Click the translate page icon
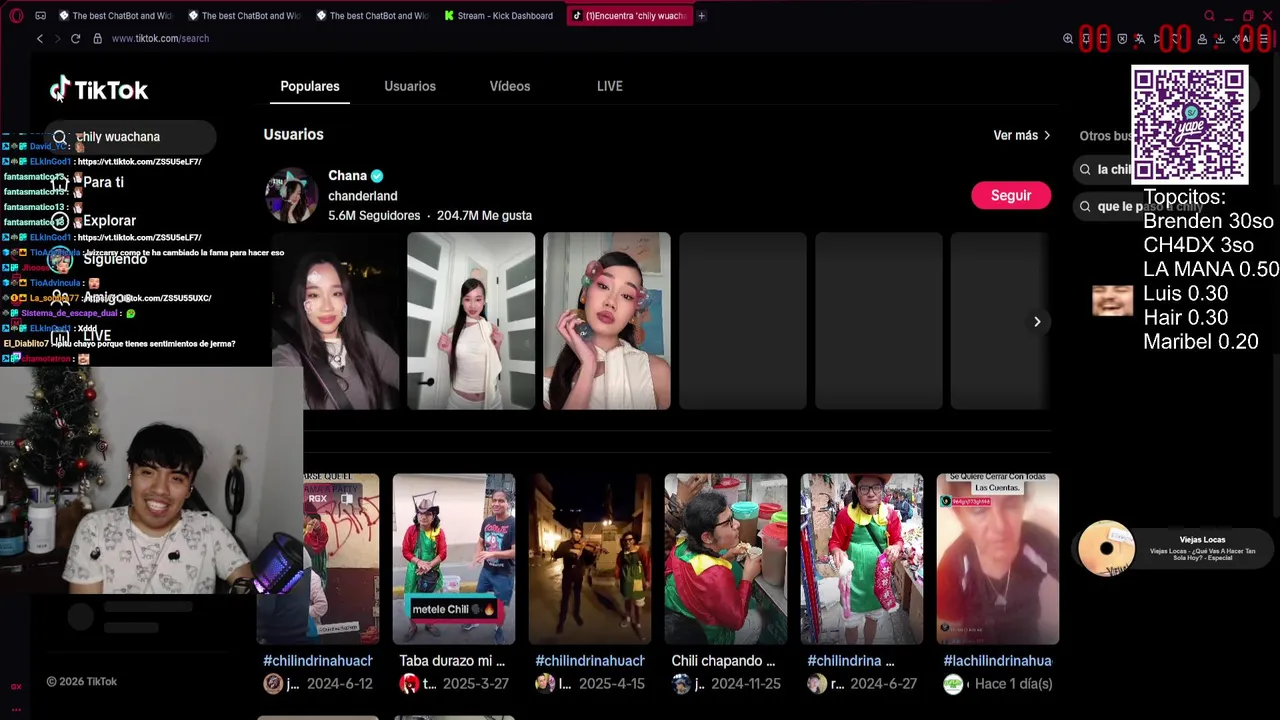This screenshot has width=1280, height=720. (x=1139, y=39)
